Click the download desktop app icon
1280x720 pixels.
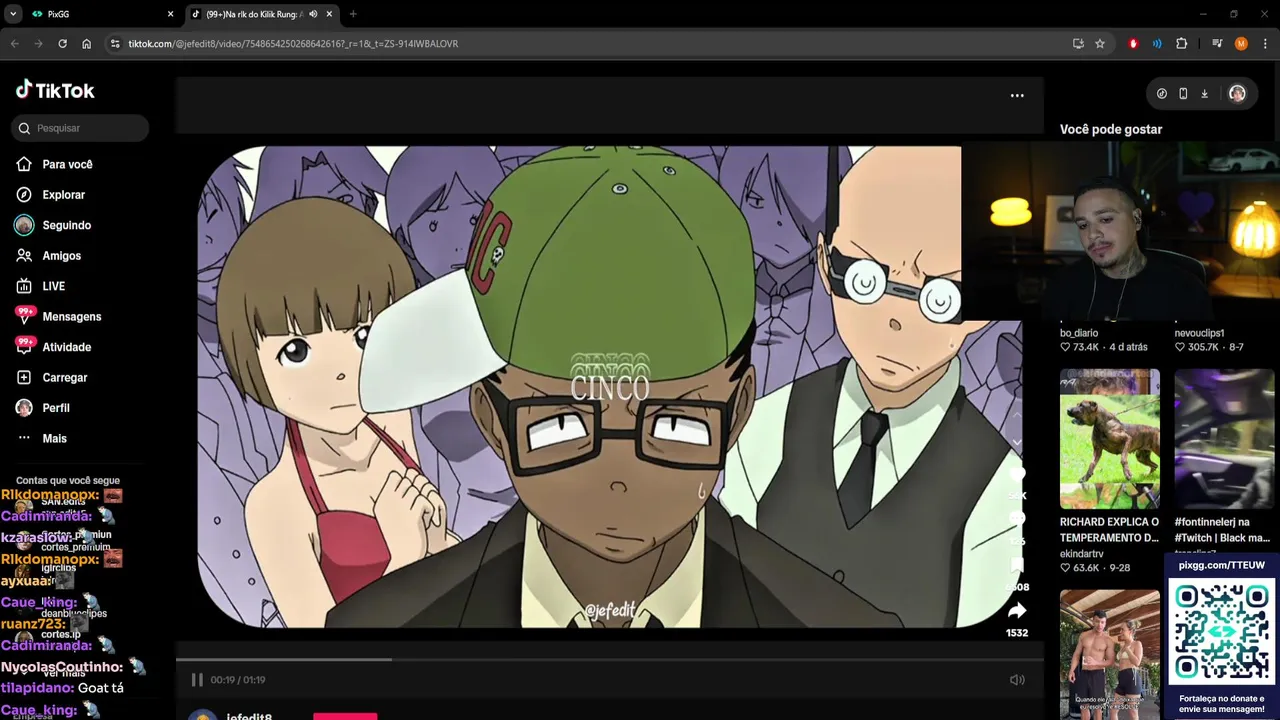1205,93
